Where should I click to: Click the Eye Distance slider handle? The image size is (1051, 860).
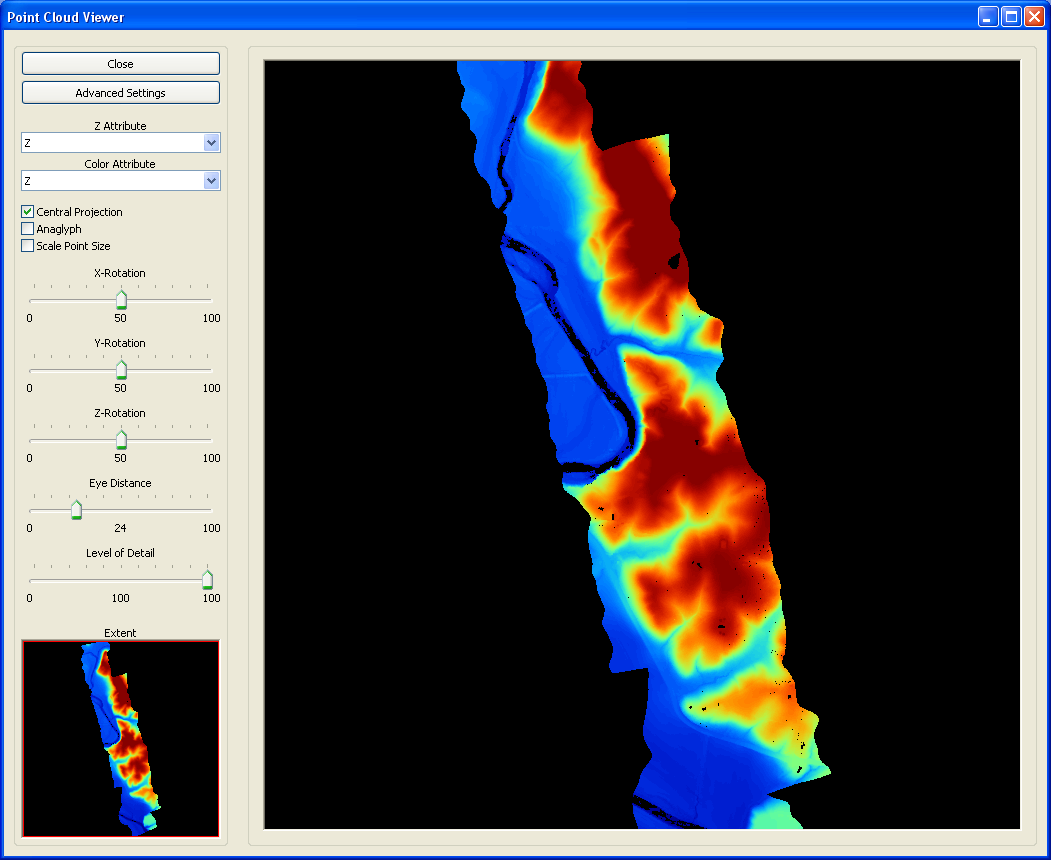click(77, 509)
